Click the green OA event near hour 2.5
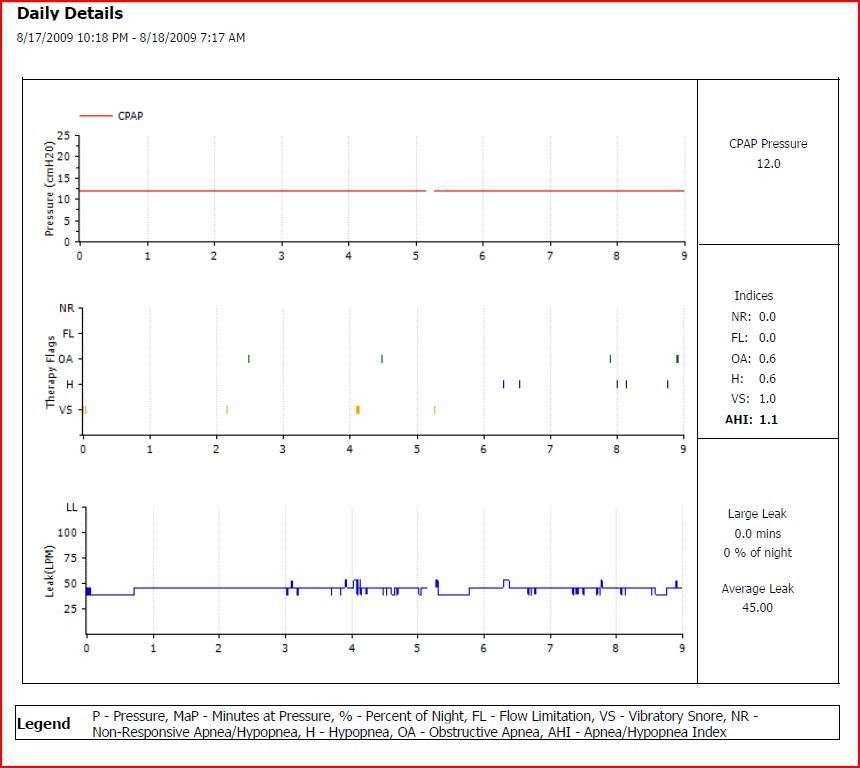 coord(248,358)
